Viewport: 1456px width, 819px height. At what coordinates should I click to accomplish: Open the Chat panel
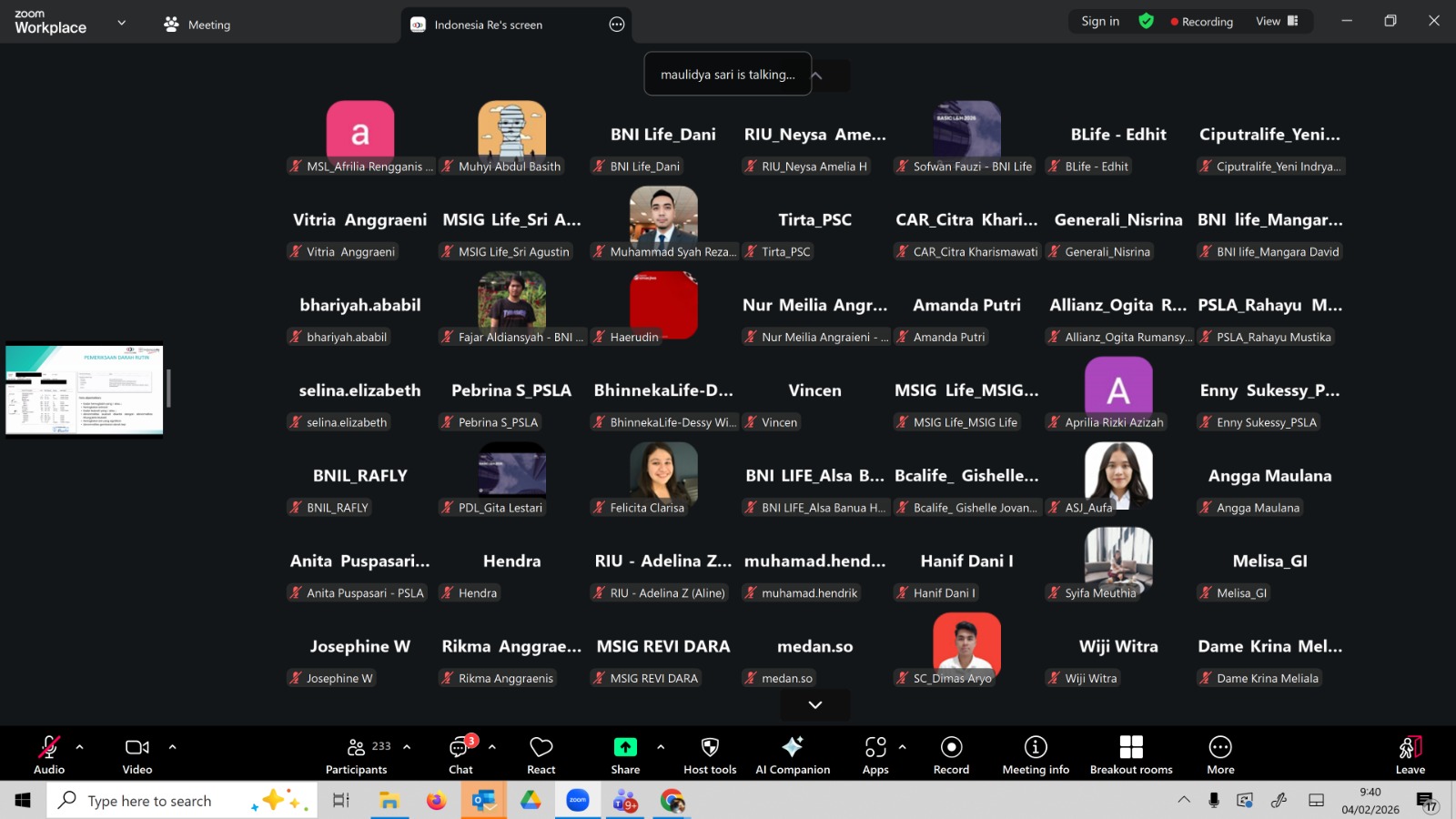(x=460, y=755)
